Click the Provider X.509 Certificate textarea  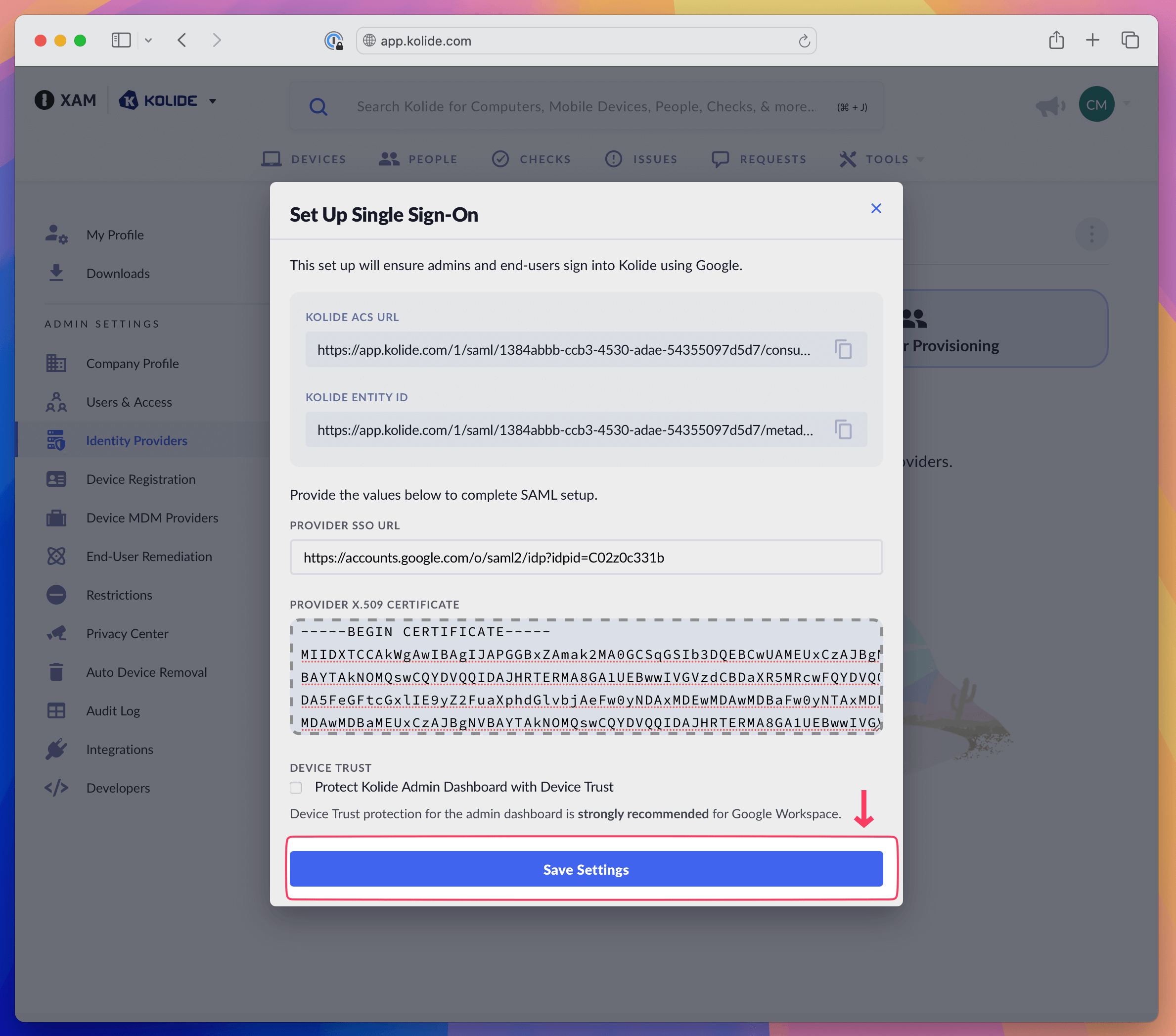[x=586, y=676]
